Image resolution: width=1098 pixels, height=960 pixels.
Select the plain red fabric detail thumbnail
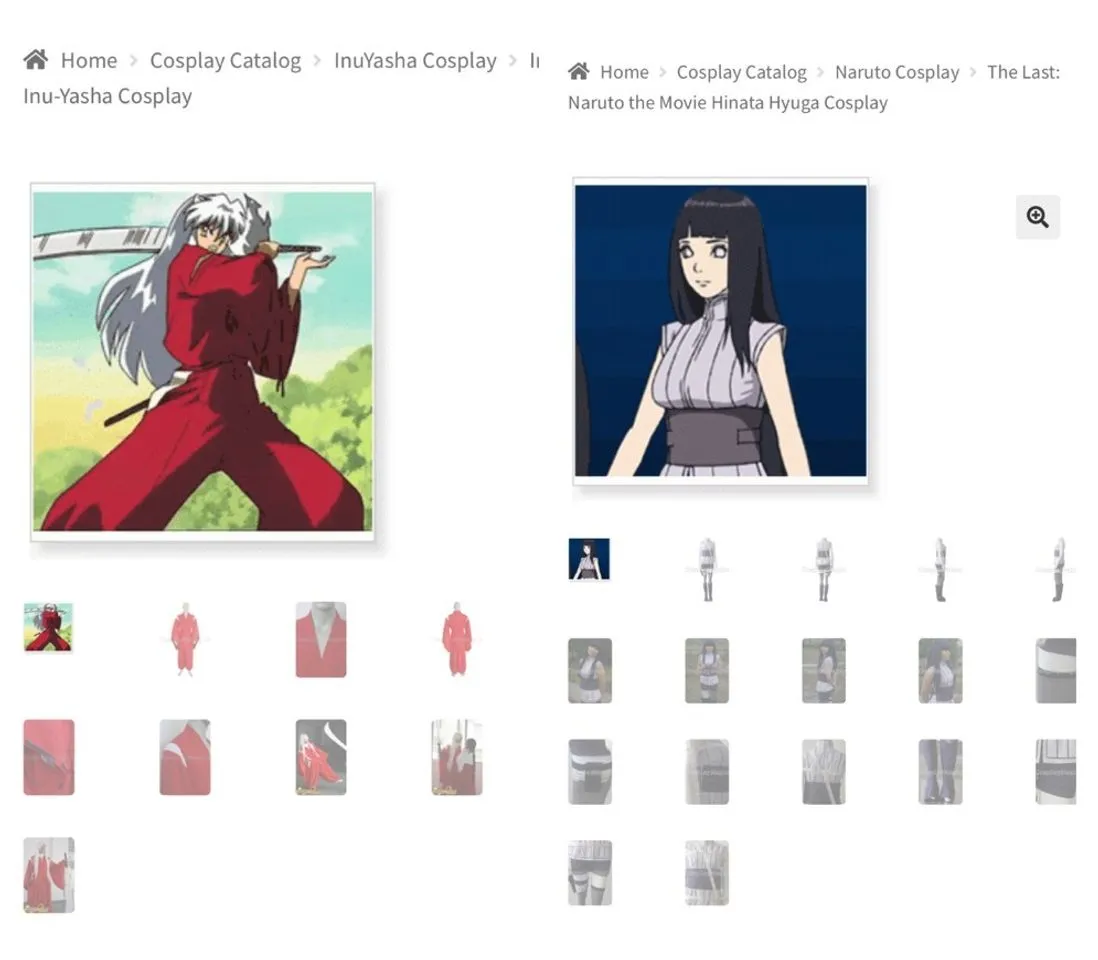tap(49, 757)
